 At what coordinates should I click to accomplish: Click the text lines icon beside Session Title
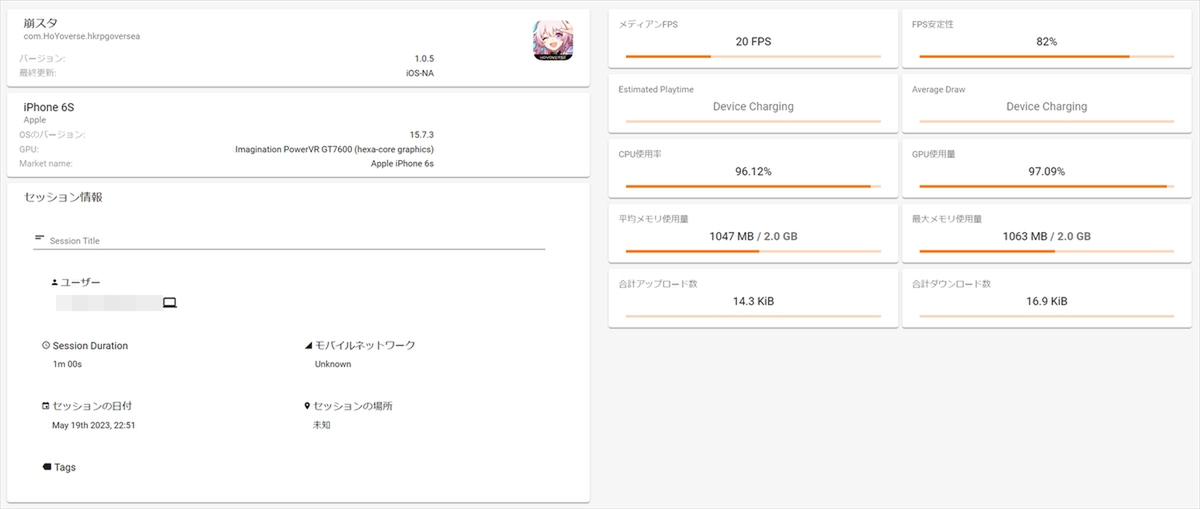pos(40,238)
